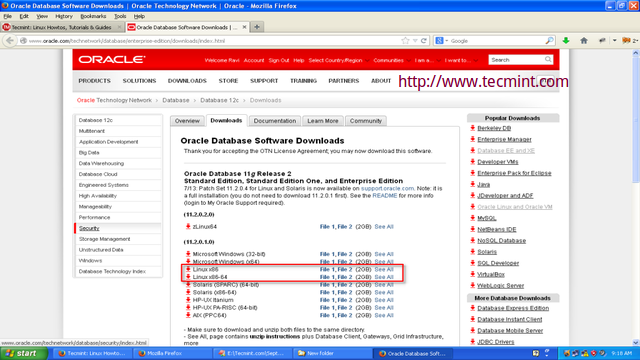This screenshot has width=640, height=360.
Task: Open the Bookmarks menu
Action: pyautogui.click(x=93, y=16)
